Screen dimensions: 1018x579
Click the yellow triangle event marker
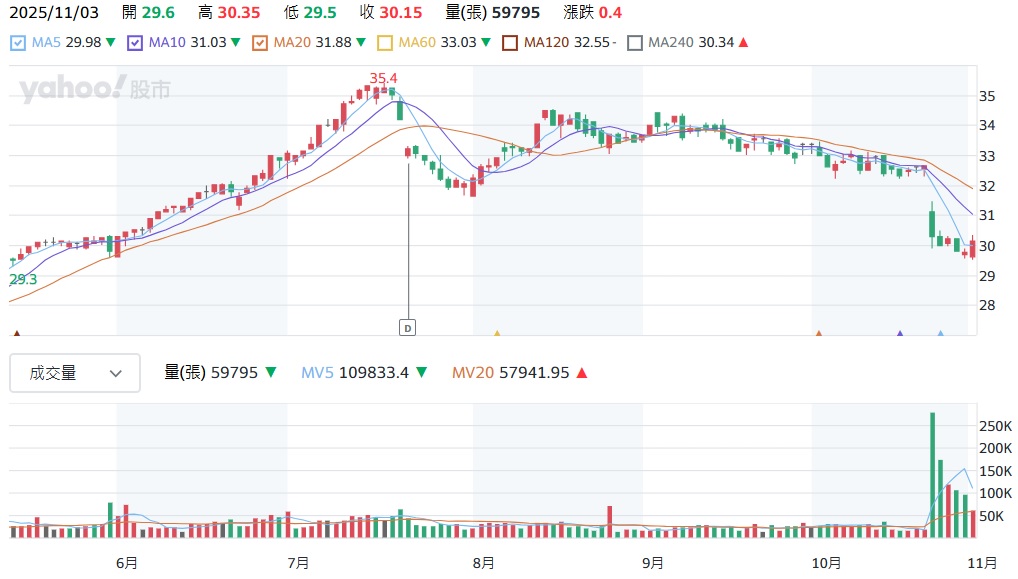[x=497, y=333]
